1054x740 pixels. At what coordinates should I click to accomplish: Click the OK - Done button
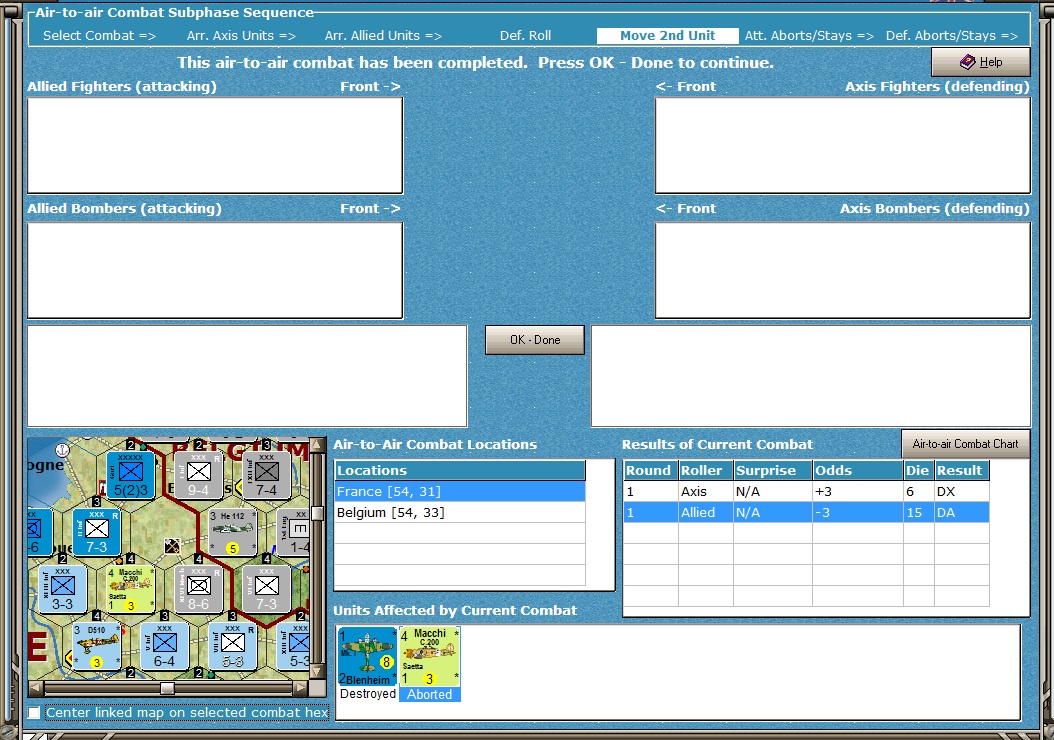pos(534,340)
